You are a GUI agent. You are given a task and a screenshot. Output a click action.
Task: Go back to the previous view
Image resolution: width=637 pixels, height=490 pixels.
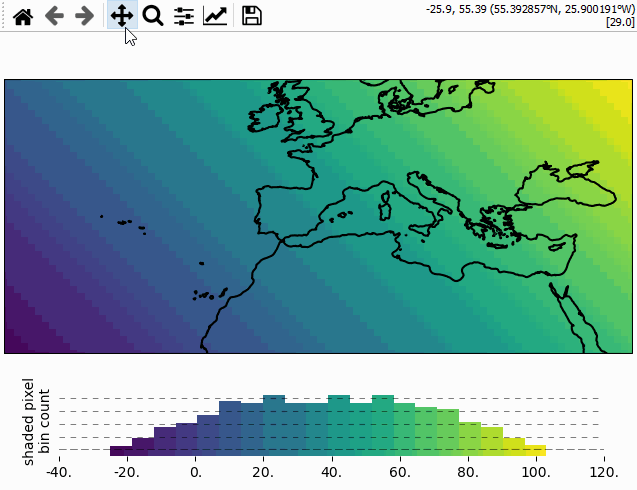click(x=54, y=16)
